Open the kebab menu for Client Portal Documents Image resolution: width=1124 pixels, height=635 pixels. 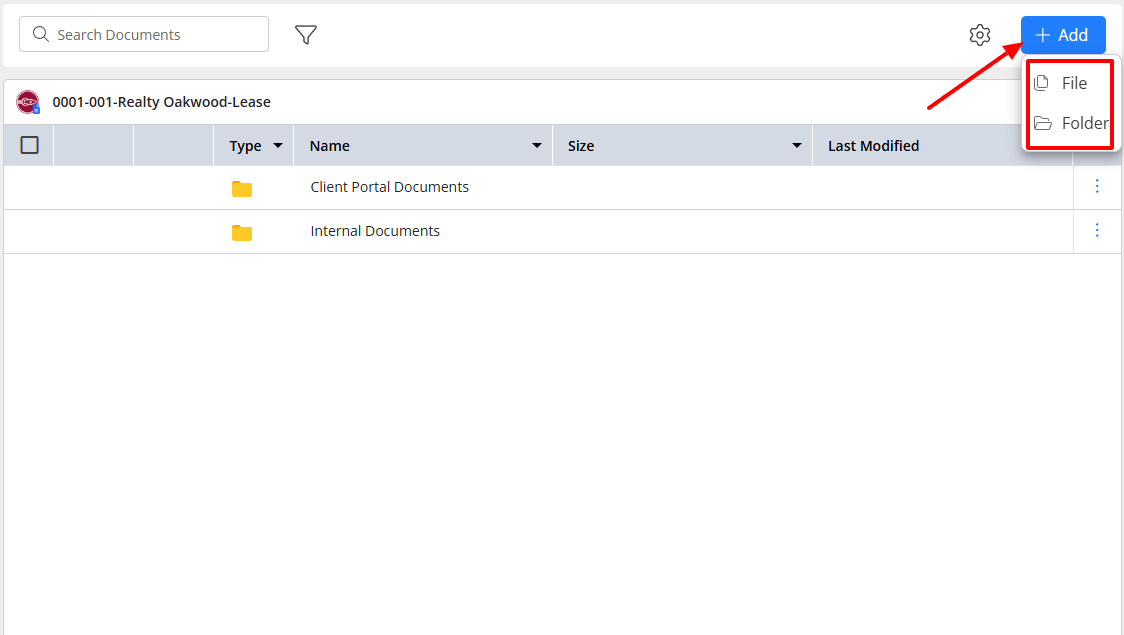[1097, 186]
